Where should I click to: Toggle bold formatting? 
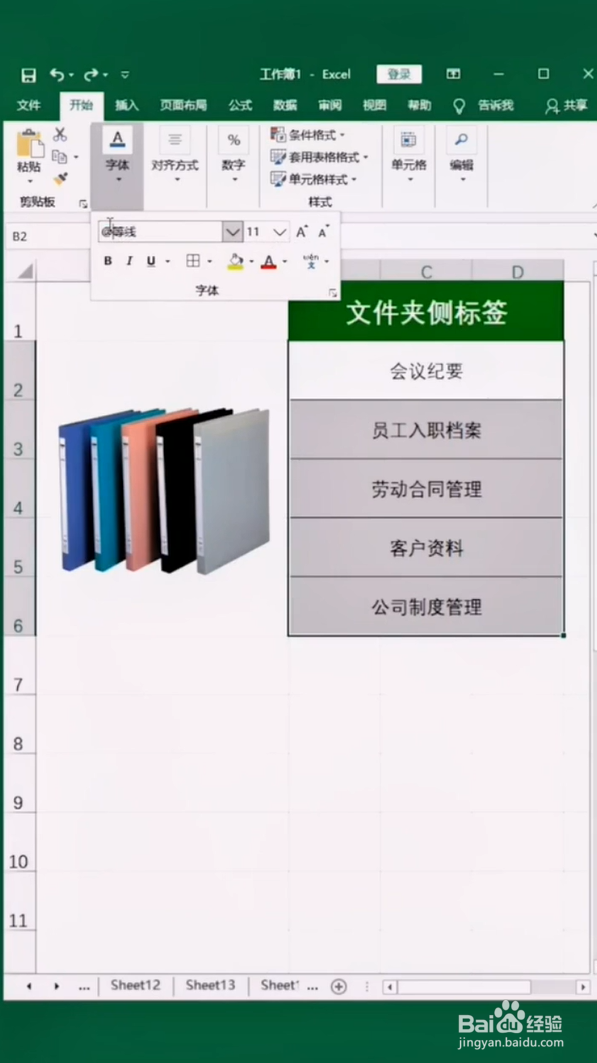(x=108, y=261)
